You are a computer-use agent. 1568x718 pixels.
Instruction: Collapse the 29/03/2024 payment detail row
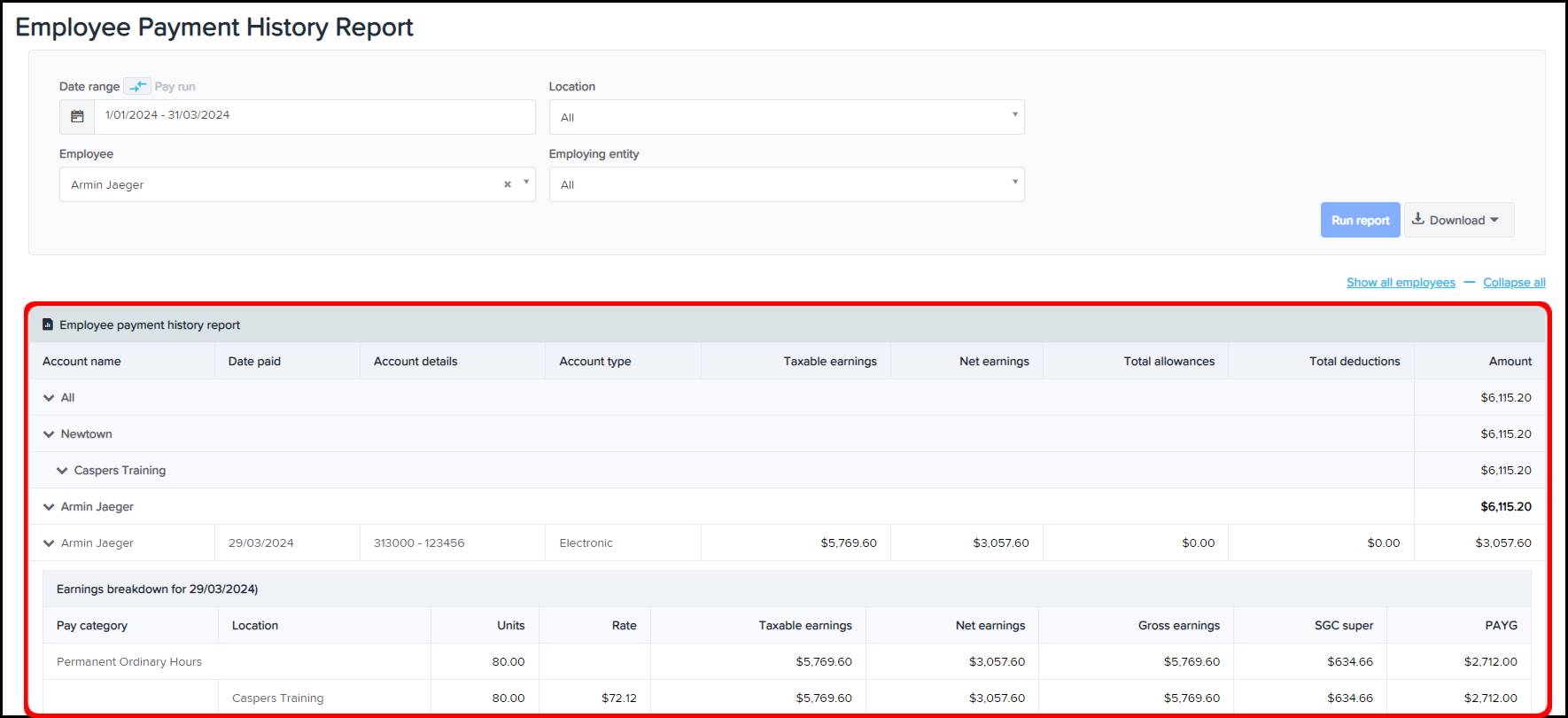pos(49,543)
